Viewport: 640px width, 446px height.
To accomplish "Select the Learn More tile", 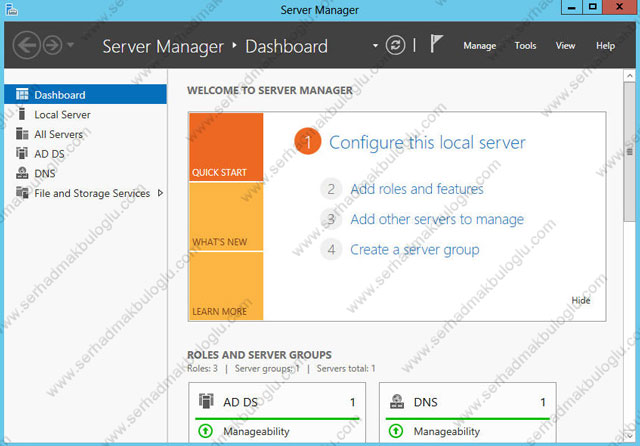I will click(226, 286).
